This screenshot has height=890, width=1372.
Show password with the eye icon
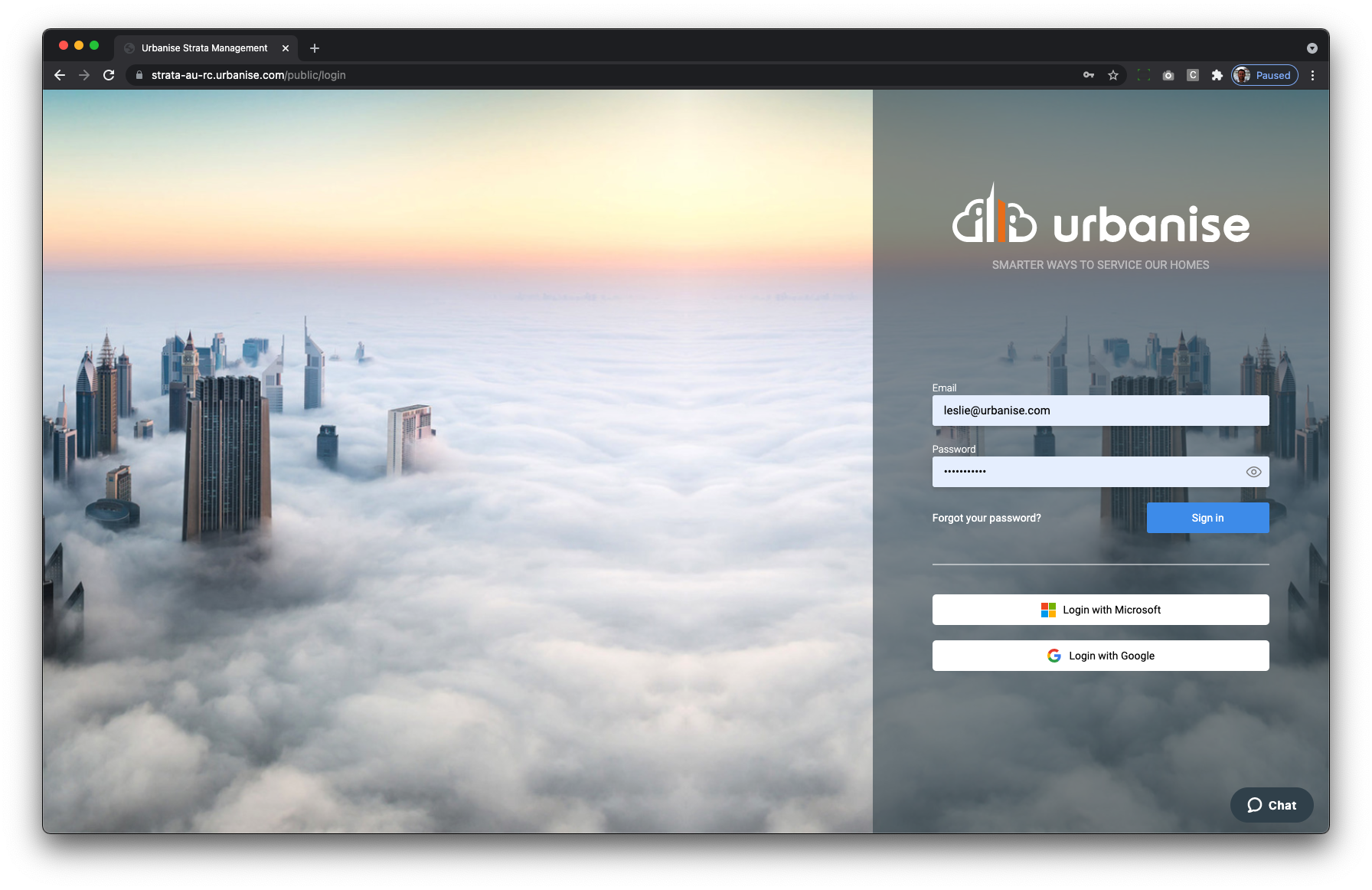click(x=1253, y=472)
